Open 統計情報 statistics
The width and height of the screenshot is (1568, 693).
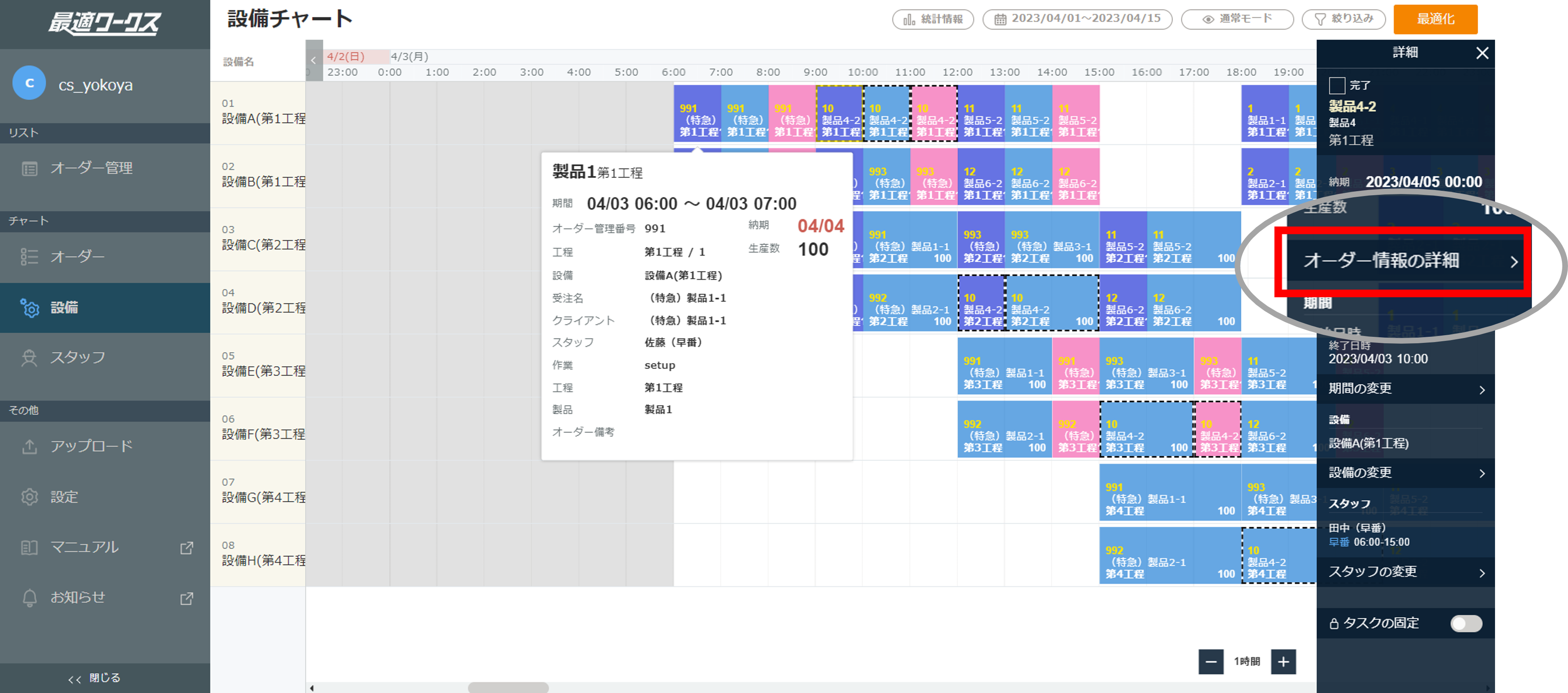933,19
